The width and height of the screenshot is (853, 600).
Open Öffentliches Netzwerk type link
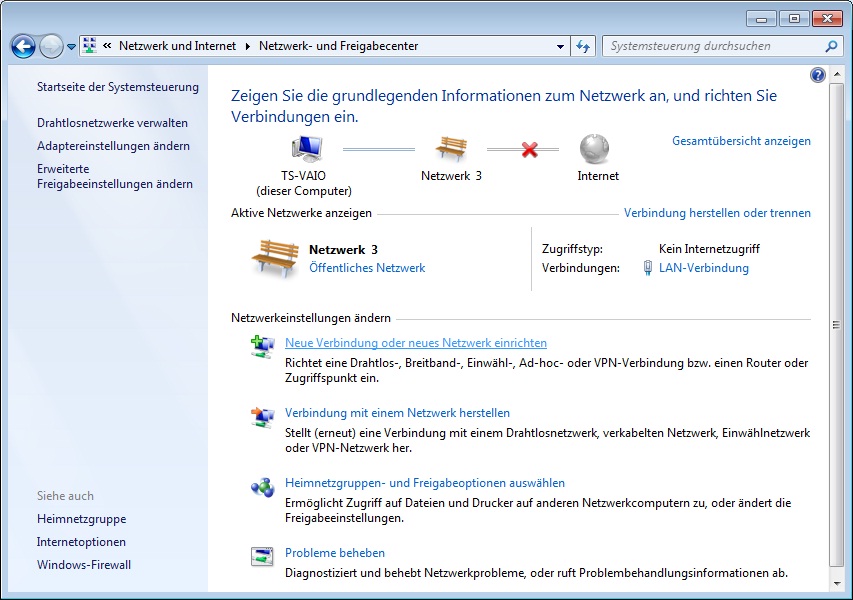367,268
